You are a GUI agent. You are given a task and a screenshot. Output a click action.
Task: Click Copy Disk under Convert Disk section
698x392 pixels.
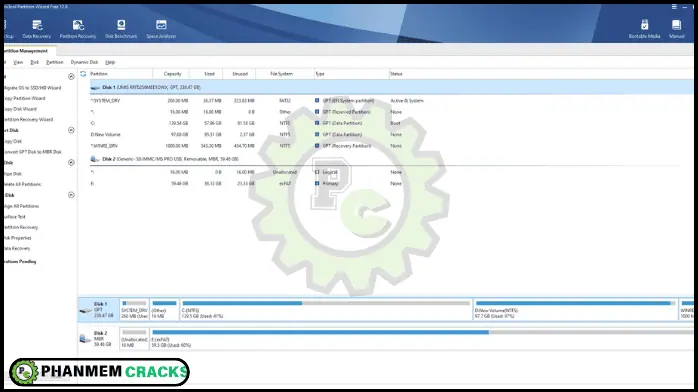coord(13,141)
